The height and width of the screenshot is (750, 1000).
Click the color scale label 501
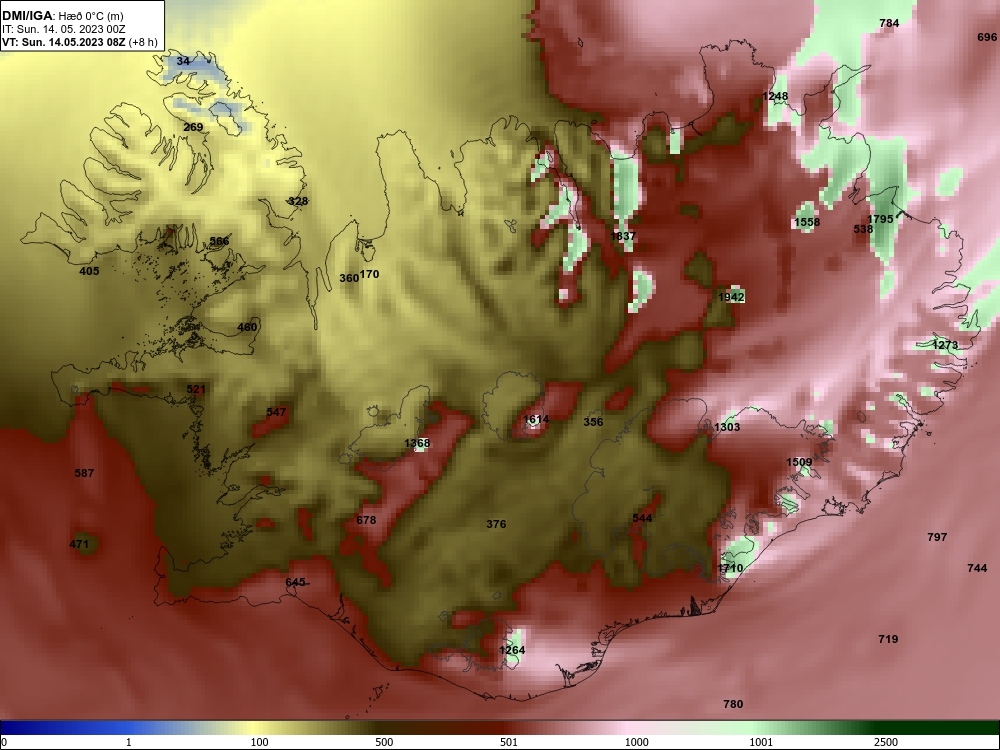509,742
